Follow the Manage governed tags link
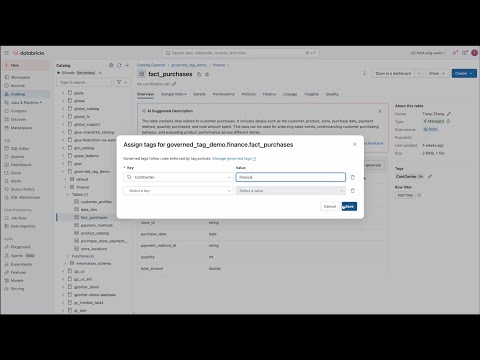Image resolution: width=480 pixels, height=360 pixels. [x=234, y=159]
